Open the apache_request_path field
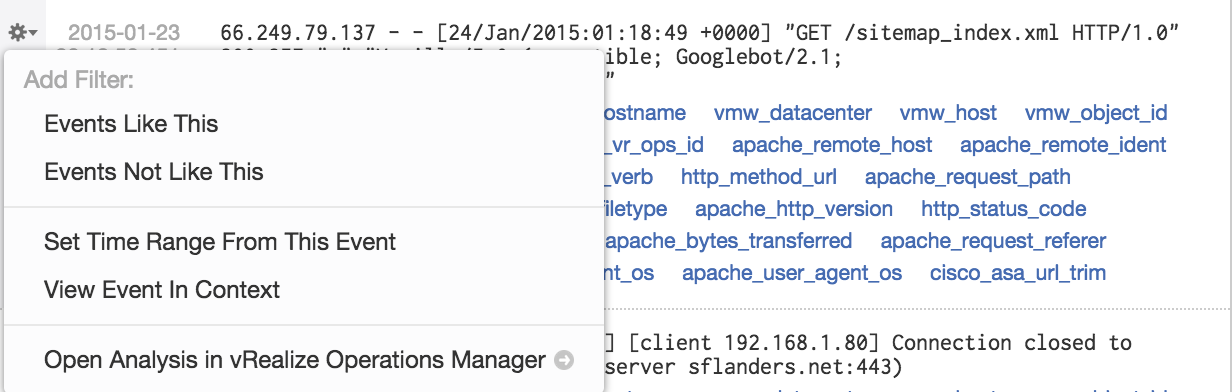Viewport: 1232px width, 392px height. [x=967, y=177]
